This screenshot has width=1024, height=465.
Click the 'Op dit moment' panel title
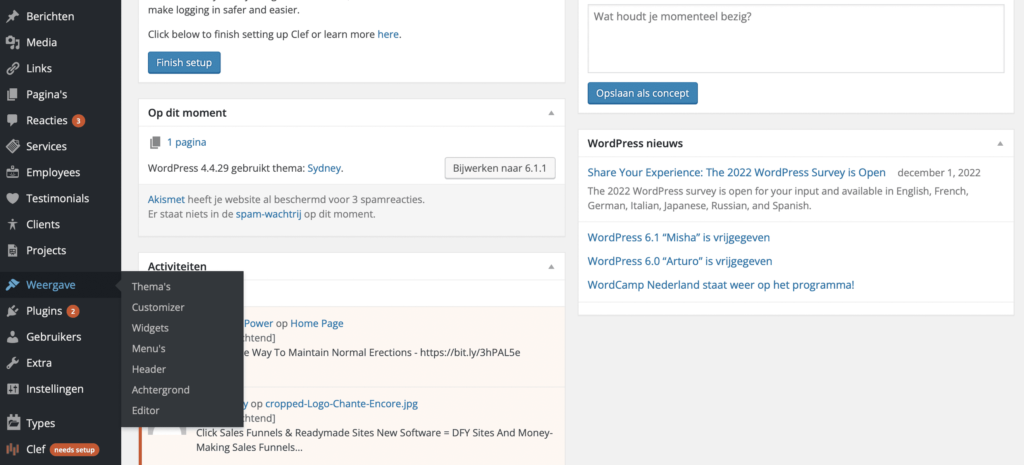[x=187, y=113]
